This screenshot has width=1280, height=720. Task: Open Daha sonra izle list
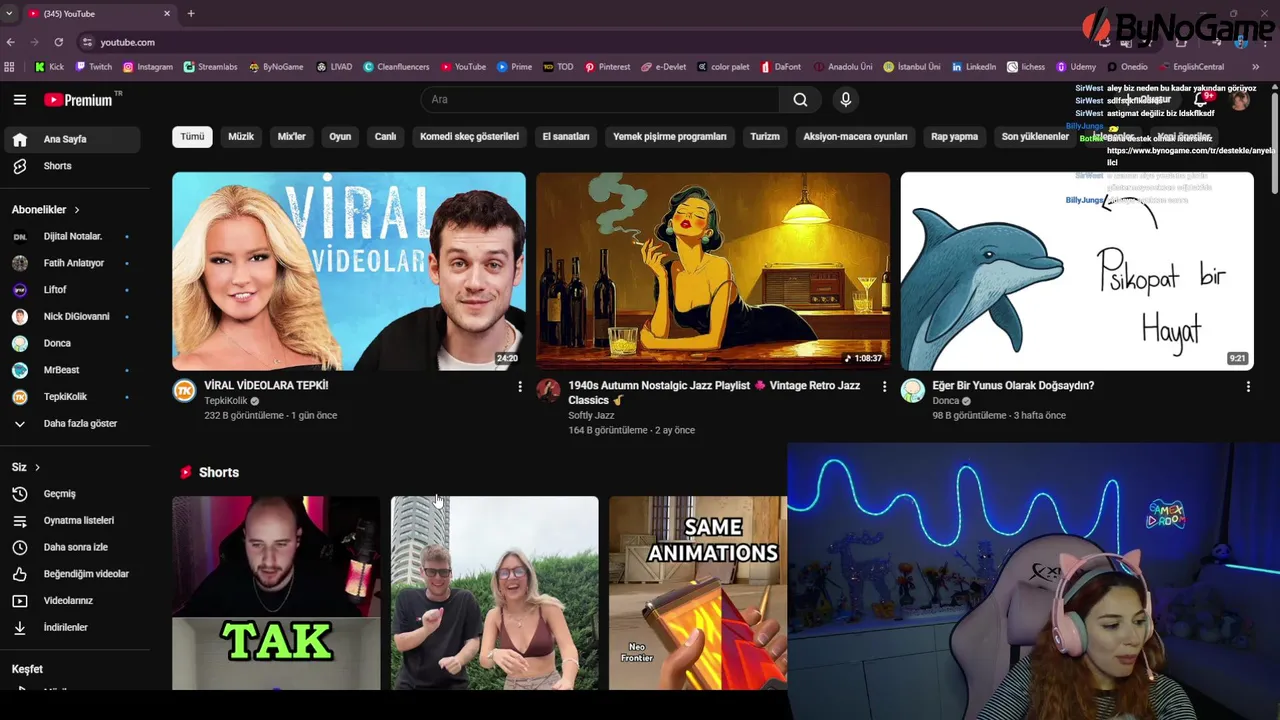pyautogui.click(x=72, y=547)
